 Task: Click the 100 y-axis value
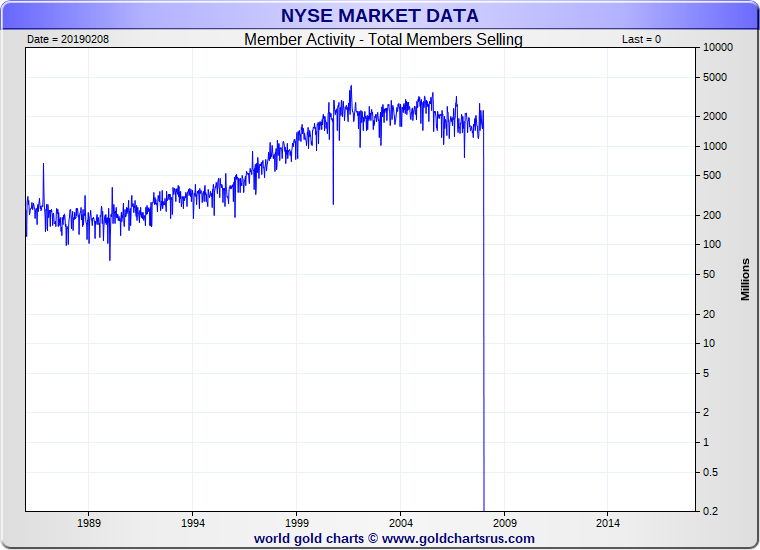coord(712,244)
